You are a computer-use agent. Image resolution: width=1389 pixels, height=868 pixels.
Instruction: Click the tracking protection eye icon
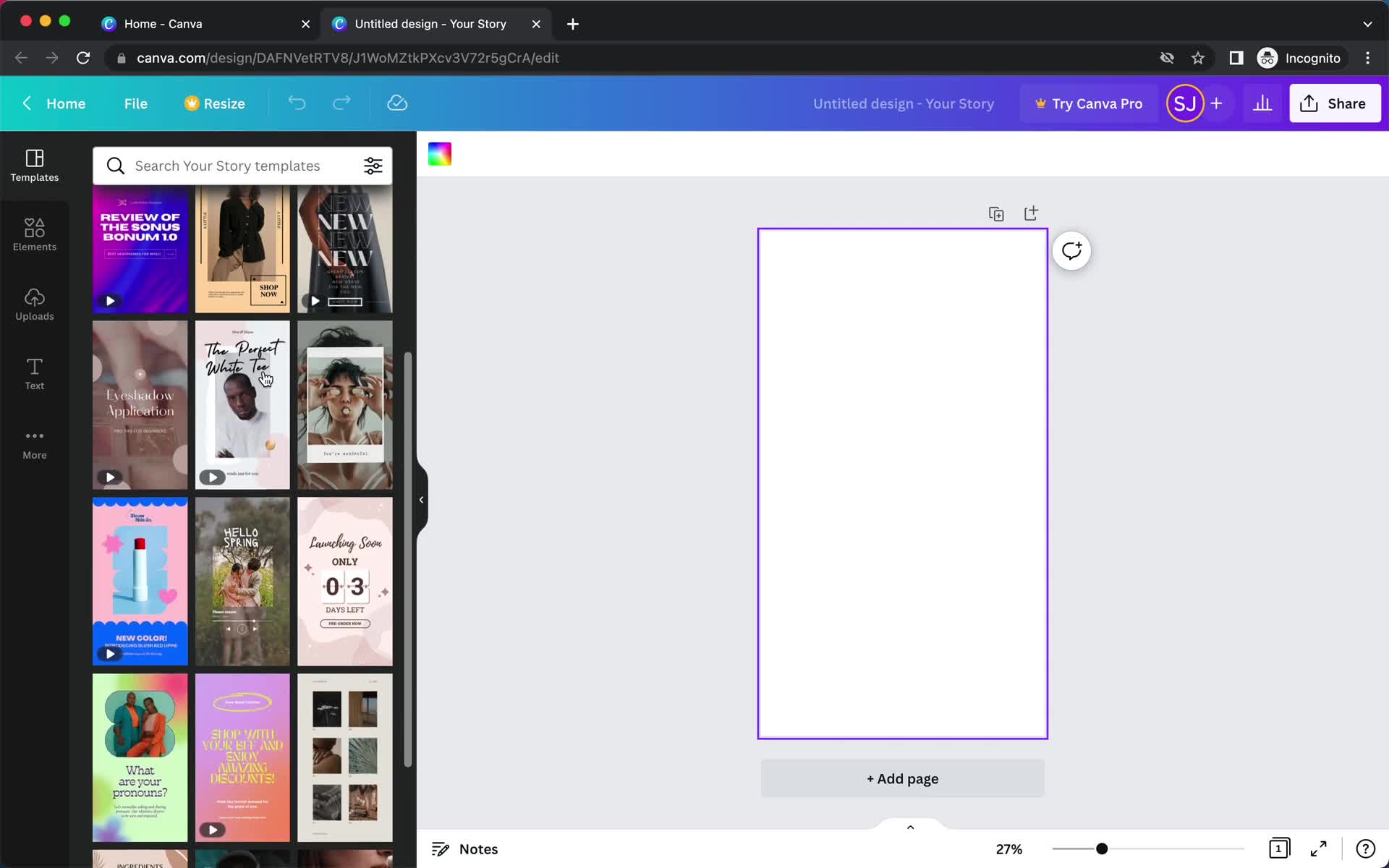coord(1167,58)
